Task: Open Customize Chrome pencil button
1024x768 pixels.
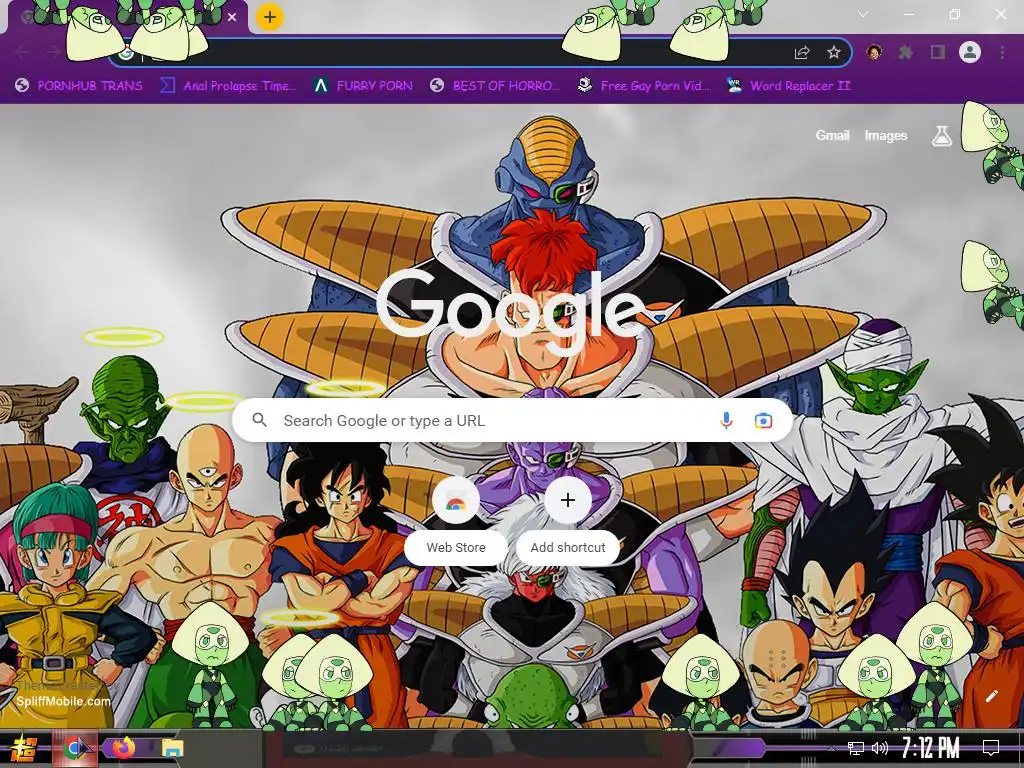Action: [x=992, y=696]
